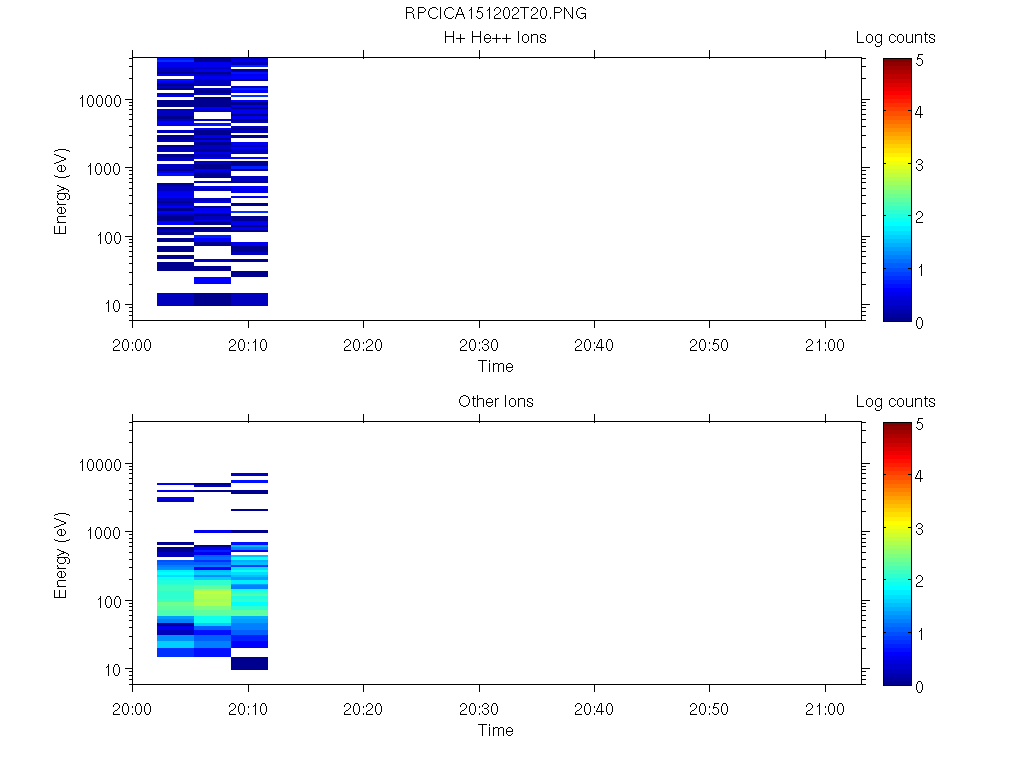This screenshot has height=768, width=1024.
Task: Click "Log counts" label above H+ He++ colorbar
Action: tap(895, 38)
